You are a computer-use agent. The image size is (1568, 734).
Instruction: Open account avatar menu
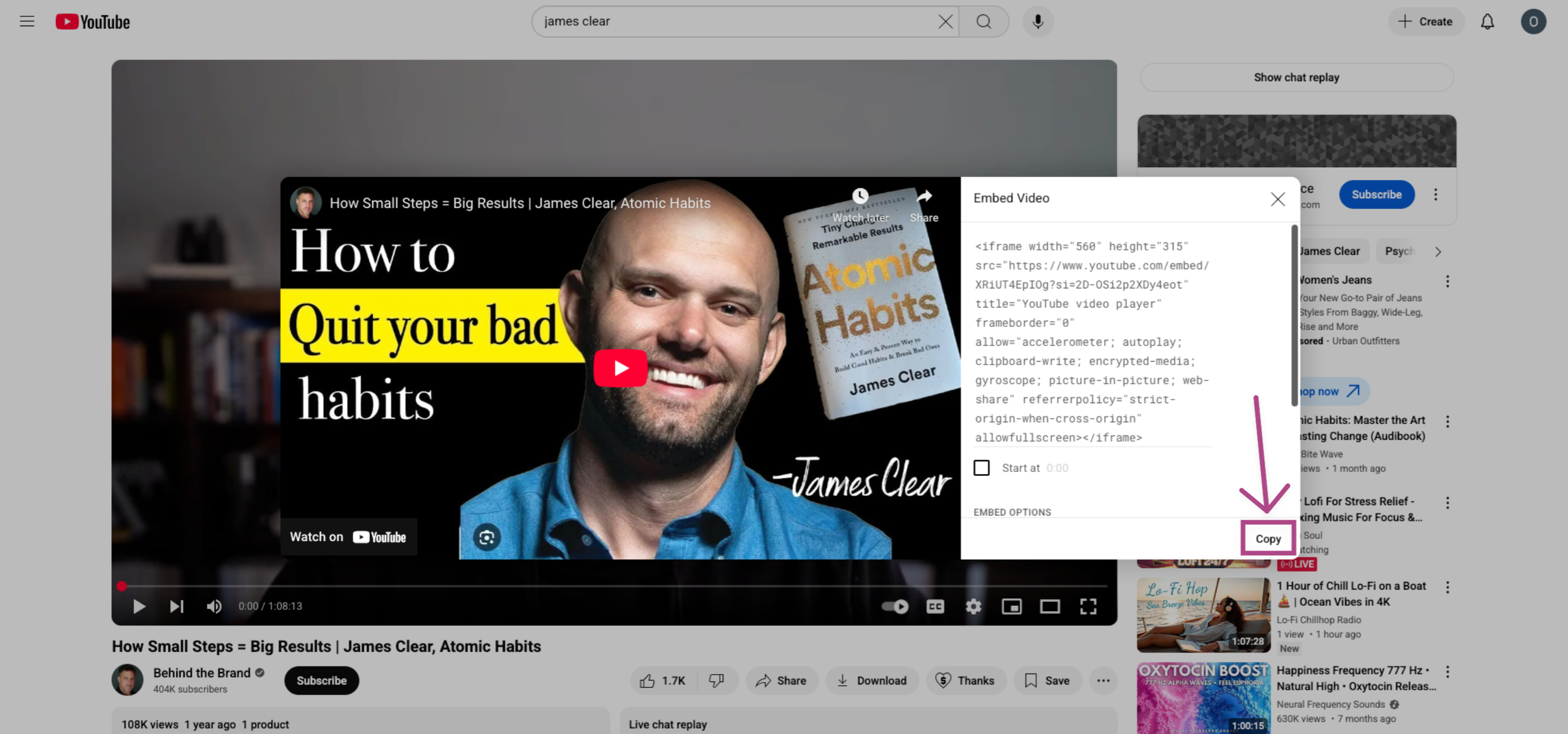[1532, 22]
